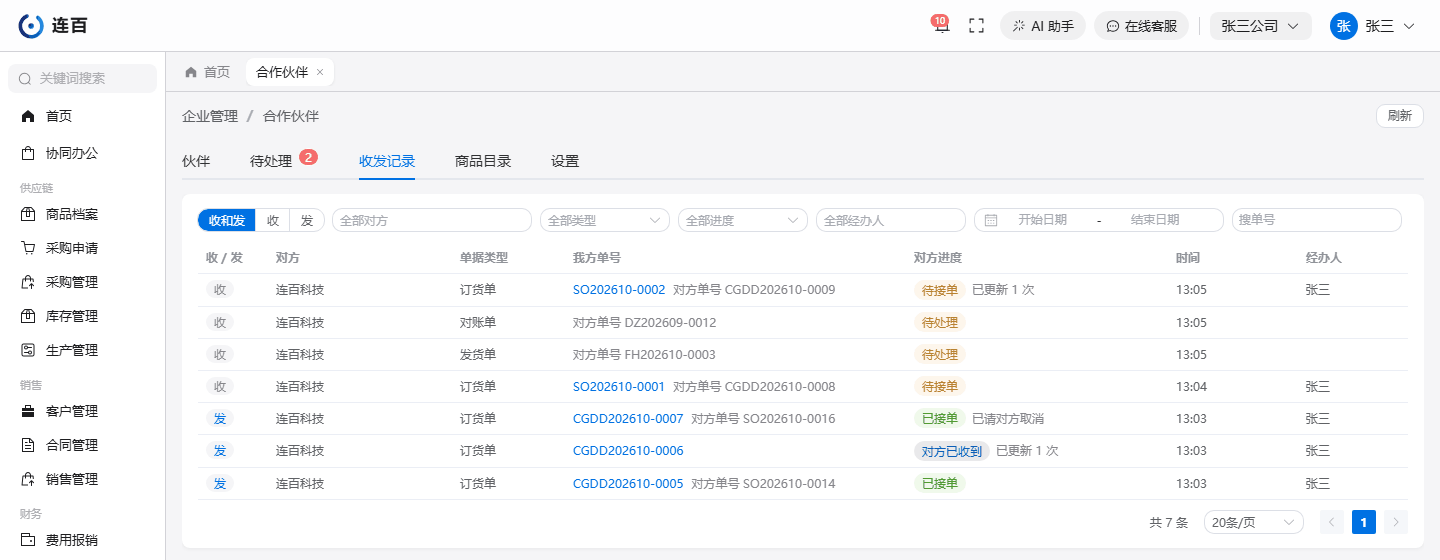Screen dimensions: 1440x560
Task: Open 在线客服 online support
Action: pyautogui.click(x=1141, y=26)
